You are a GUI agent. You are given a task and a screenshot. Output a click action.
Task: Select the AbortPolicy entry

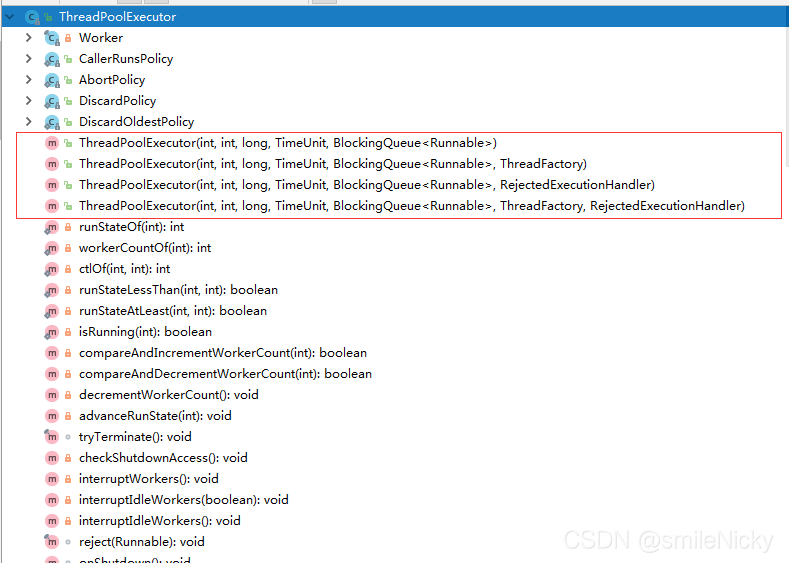coord(112,80)
